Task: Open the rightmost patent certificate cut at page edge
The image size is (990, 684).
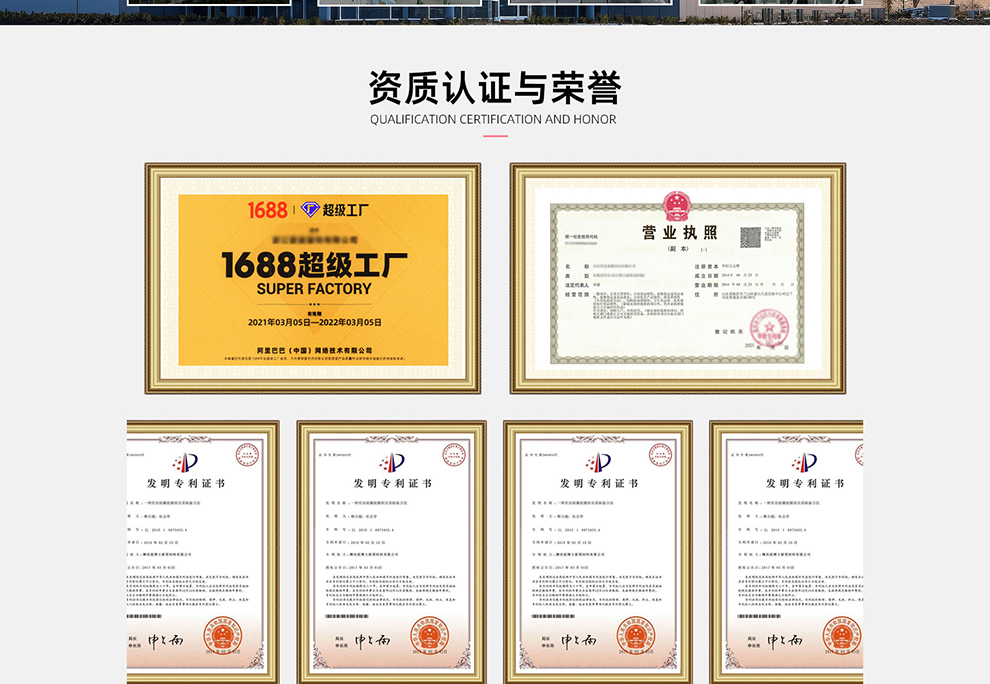Action: [786, 552]
